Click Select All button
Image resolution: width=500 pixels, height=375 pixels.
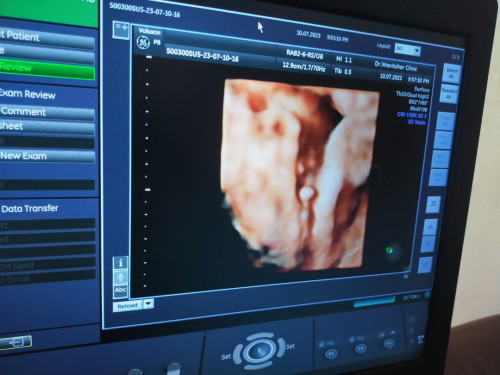[x=451, y=74]
